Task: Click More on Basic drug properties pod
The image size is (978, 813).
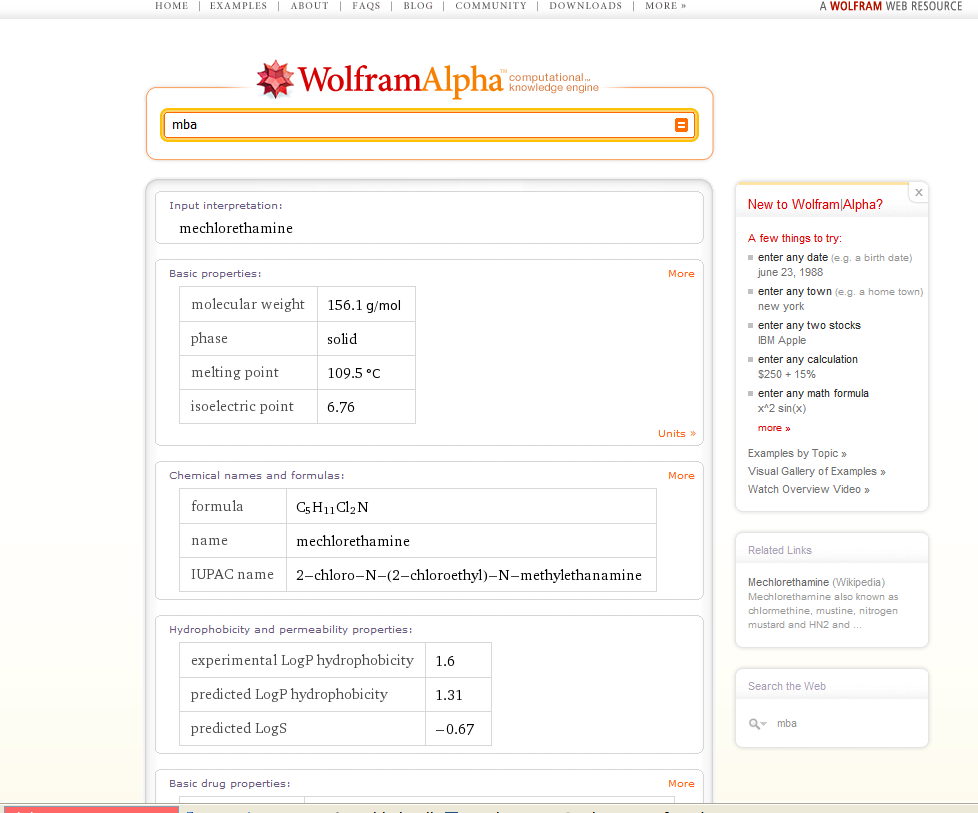Action: click(x=681, y=783)
